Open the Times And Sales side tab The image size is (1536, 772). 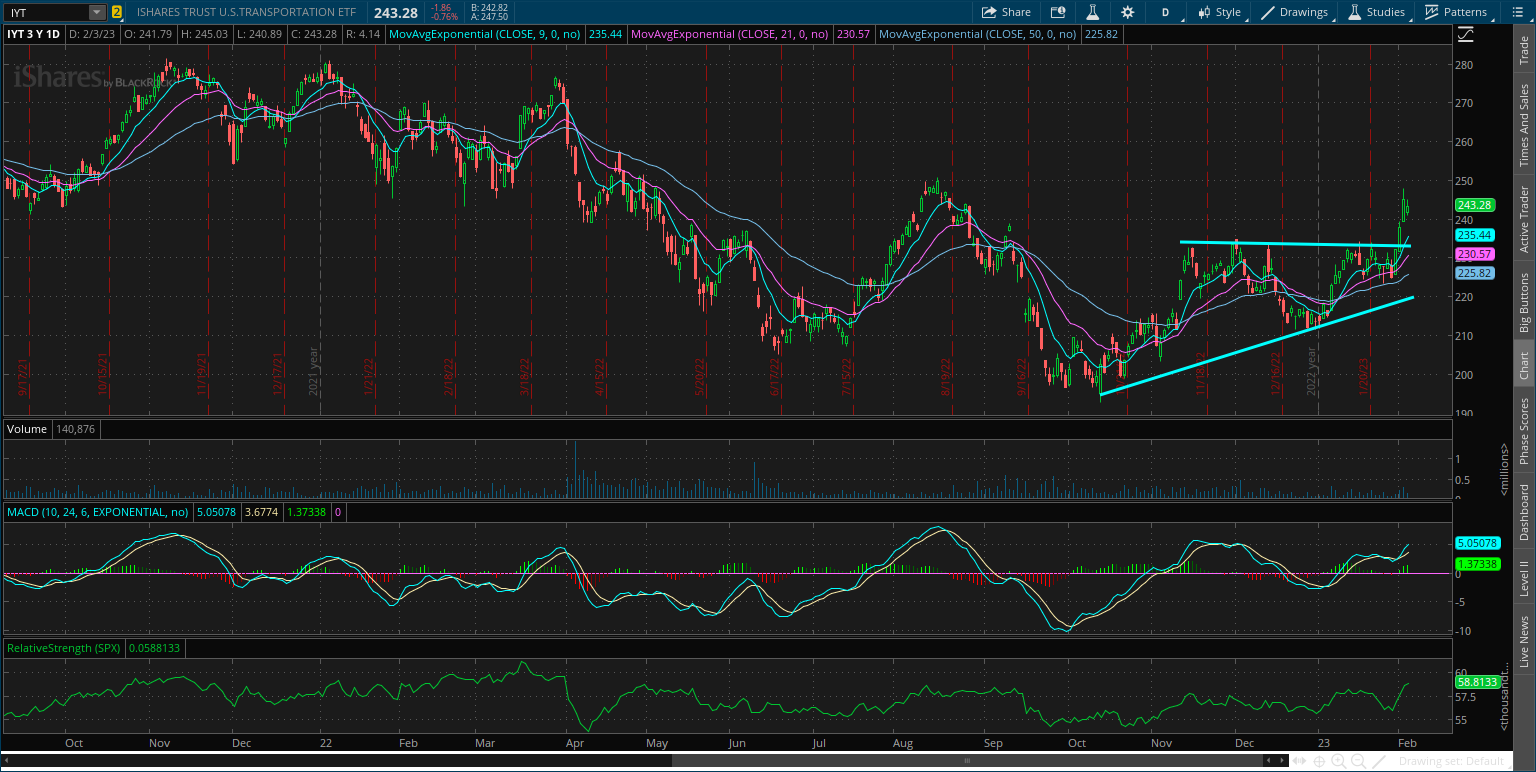[1524, 126]
